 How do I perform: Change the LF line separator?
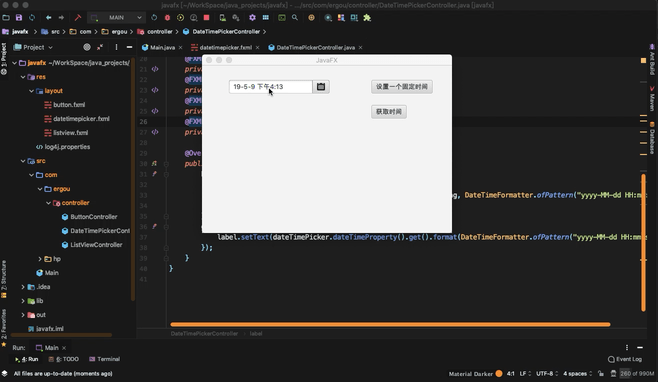[525, 374]
